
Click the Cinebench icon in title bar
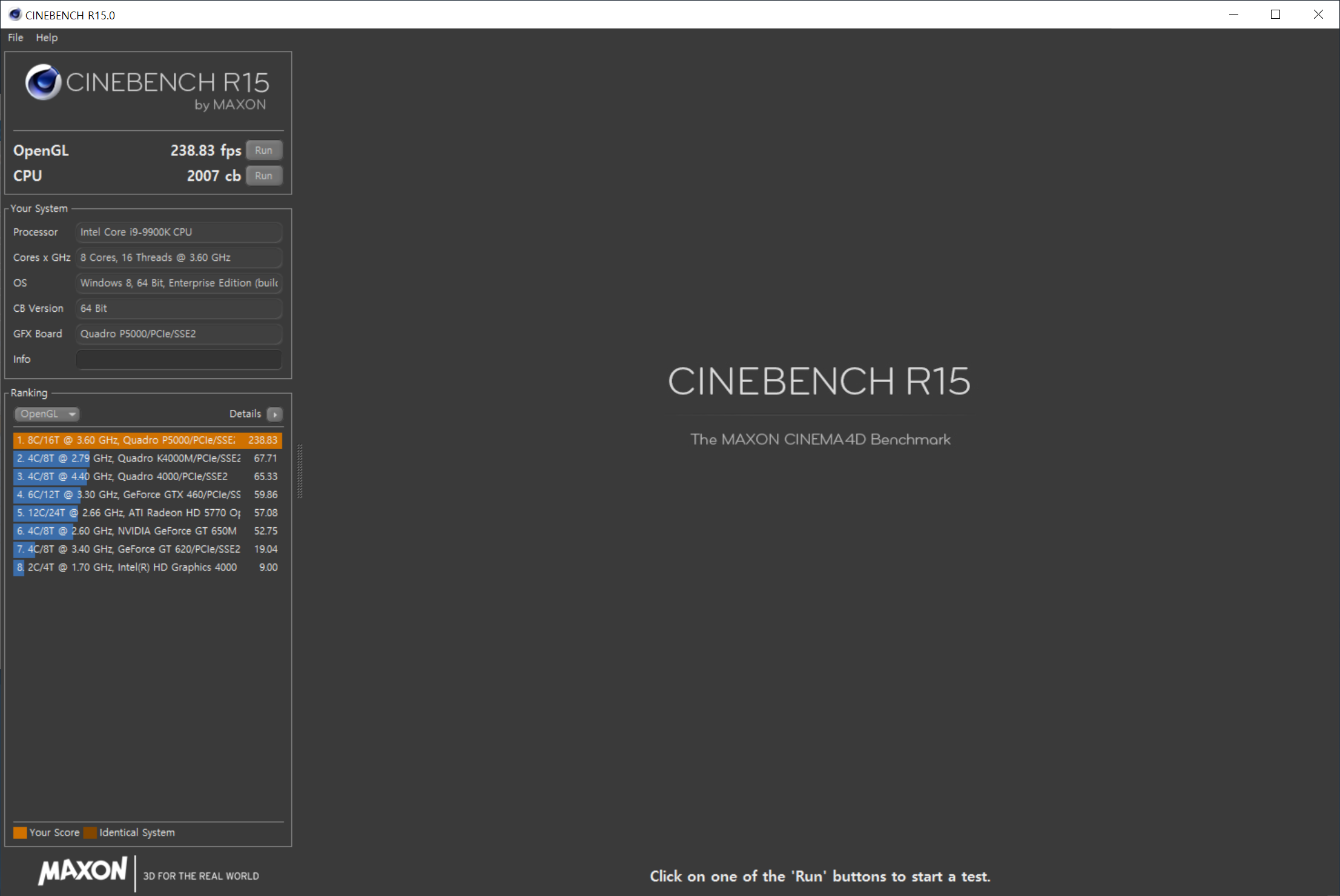coord(15,15)
